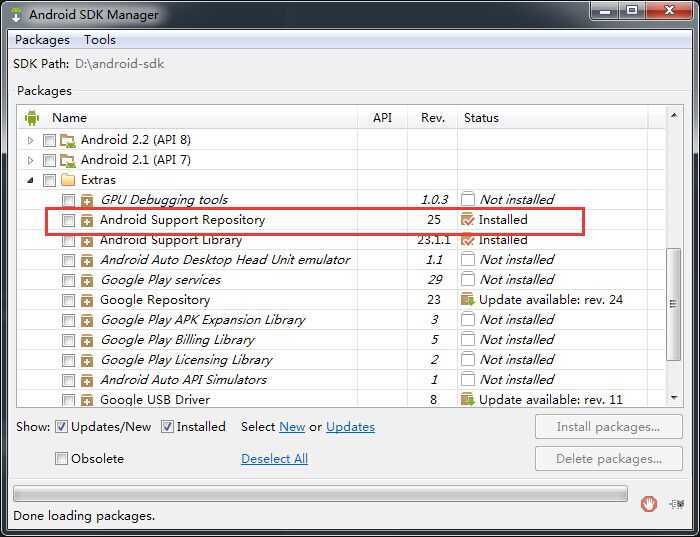Click 'Done loading packages.' status text
This screenshot has height=537, width=700.
[84, 516]
